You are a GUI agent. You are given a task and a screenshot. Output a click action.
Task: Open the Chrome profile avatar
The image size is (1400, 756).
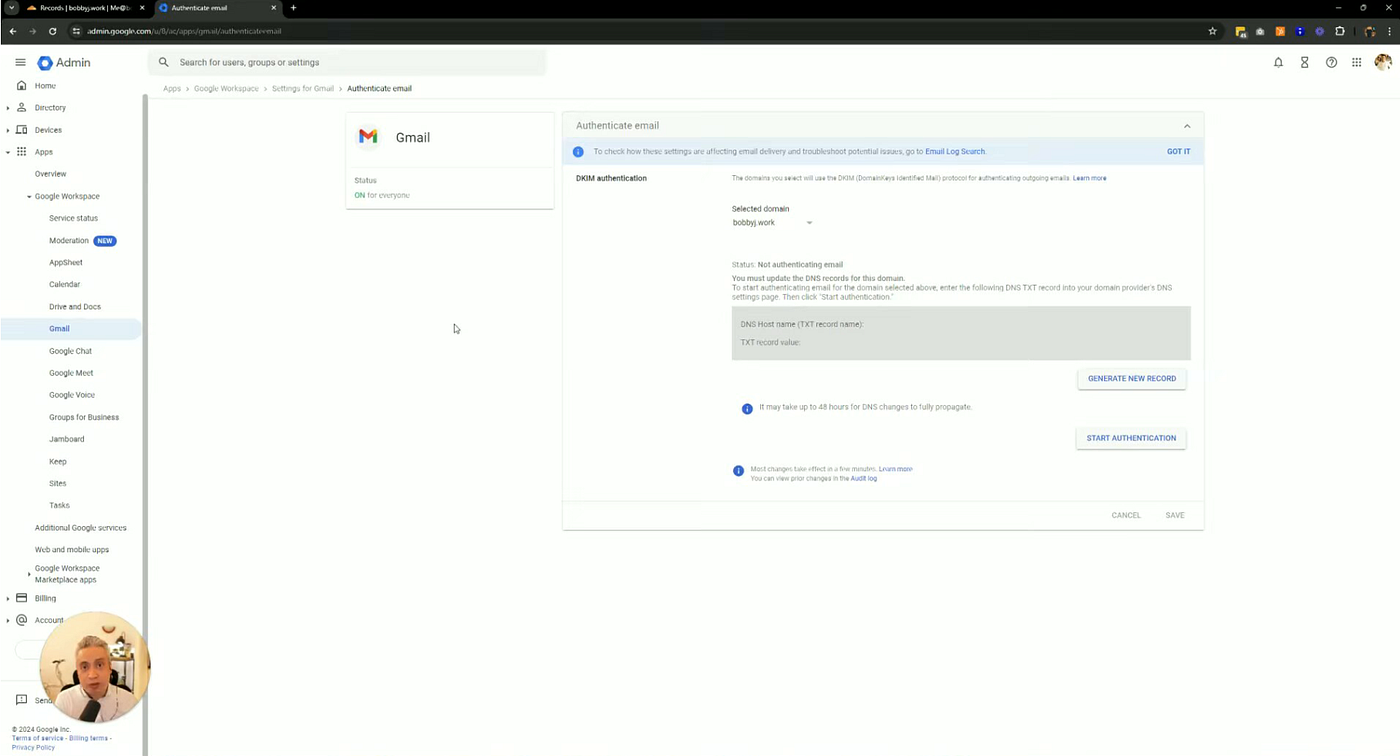[1370, 31]
